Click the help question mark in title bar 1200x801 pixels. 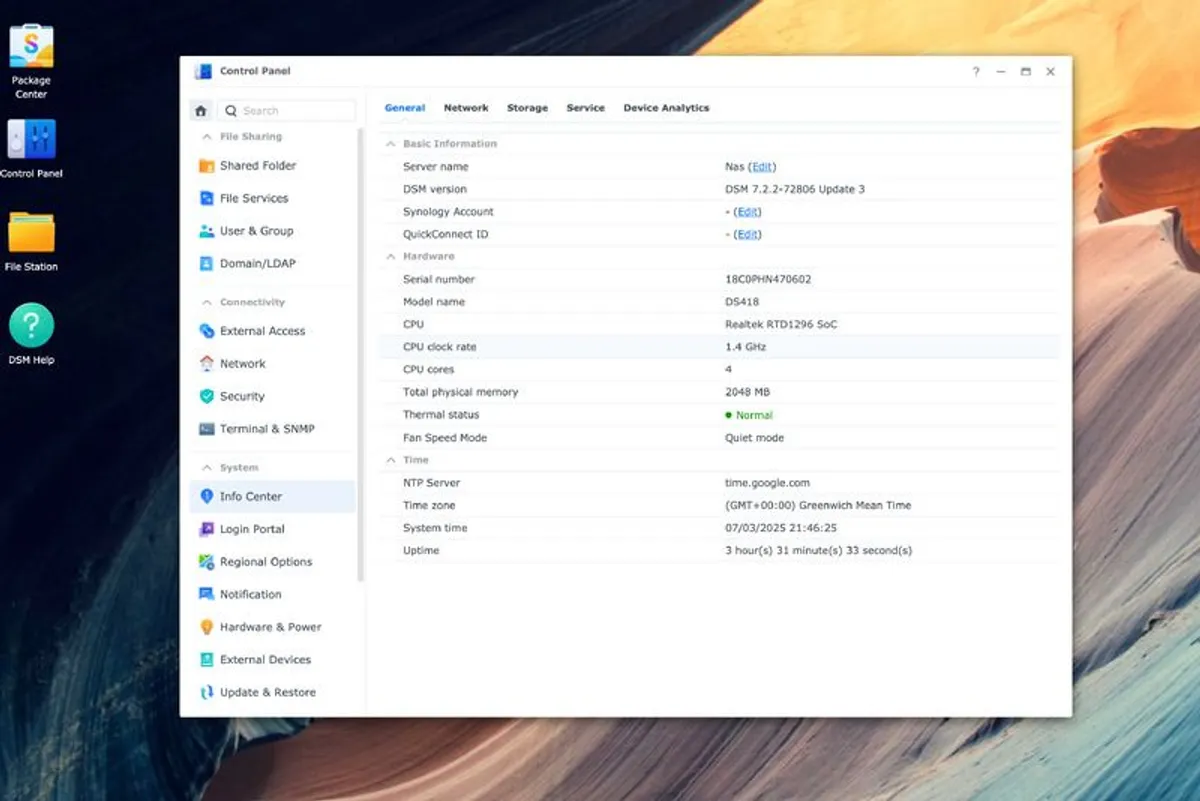click(x=976, y=72)
